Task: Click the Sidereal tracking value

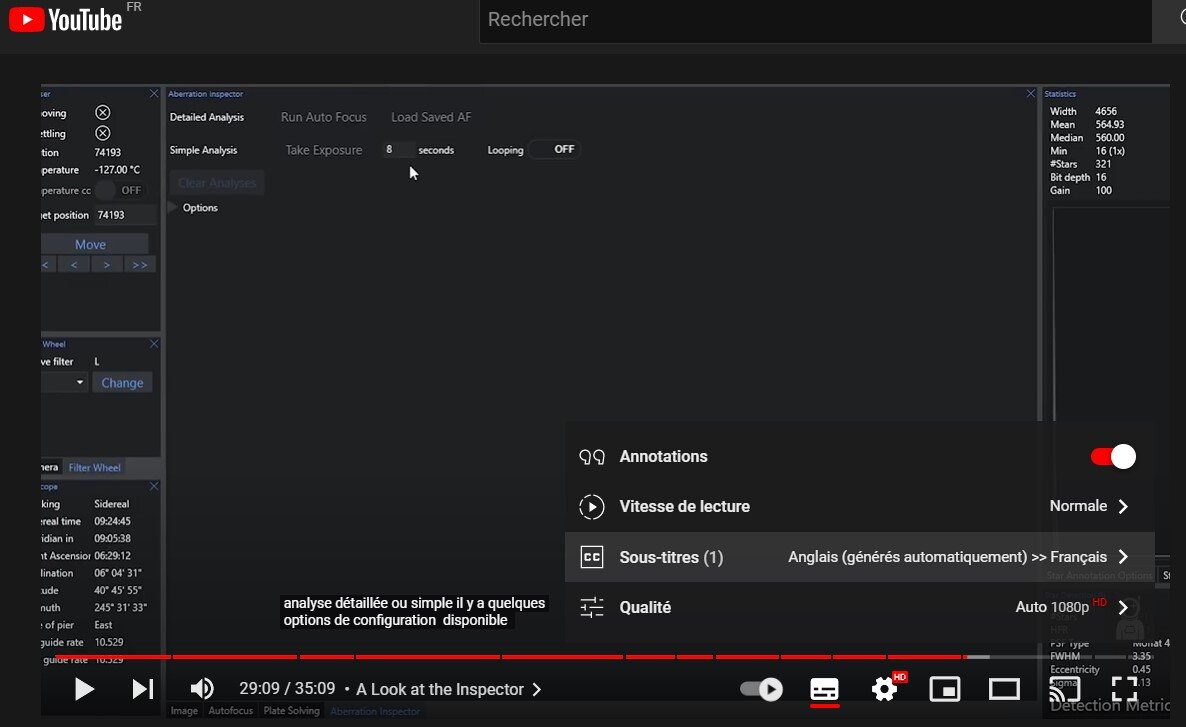Action: click(111, 504)
